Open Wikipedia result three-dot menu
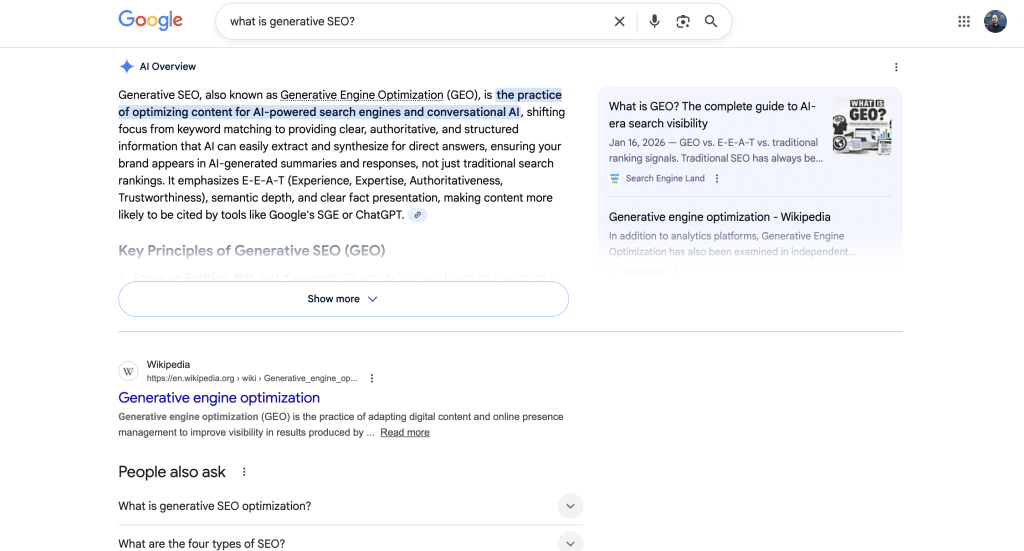Viewport: 1024px width, 551px height. click(x=372, y=378)
